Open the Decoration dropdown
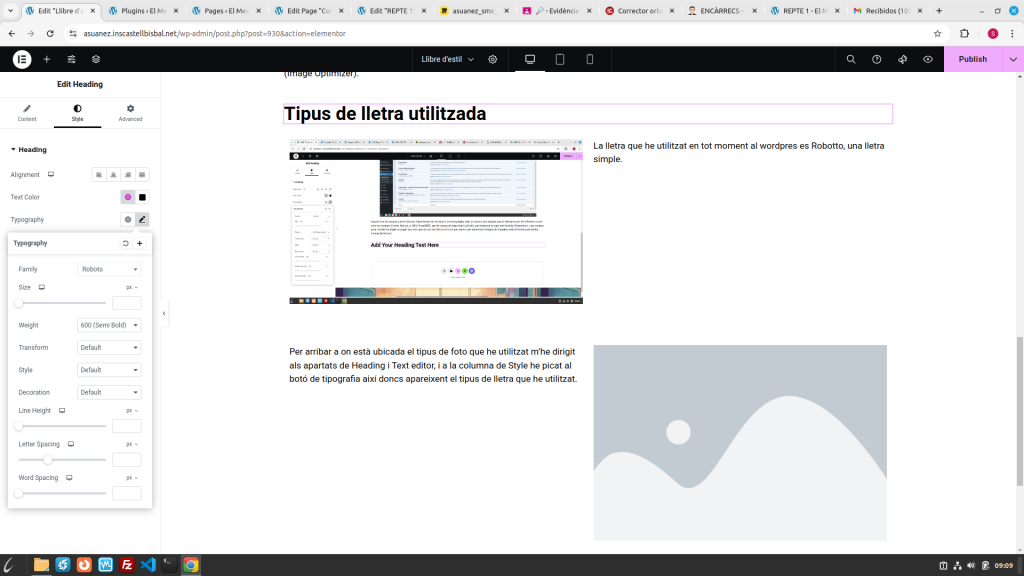The image size is (1024, 576). (109, 392)
